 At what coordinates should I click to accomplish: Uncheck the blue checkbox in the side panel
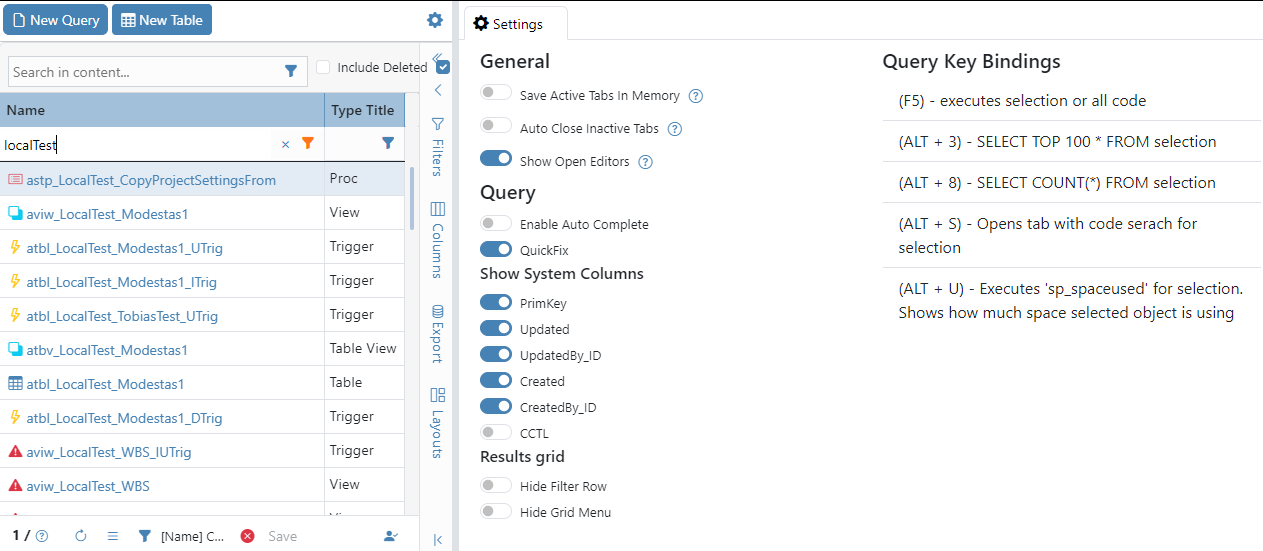[443, 67]
